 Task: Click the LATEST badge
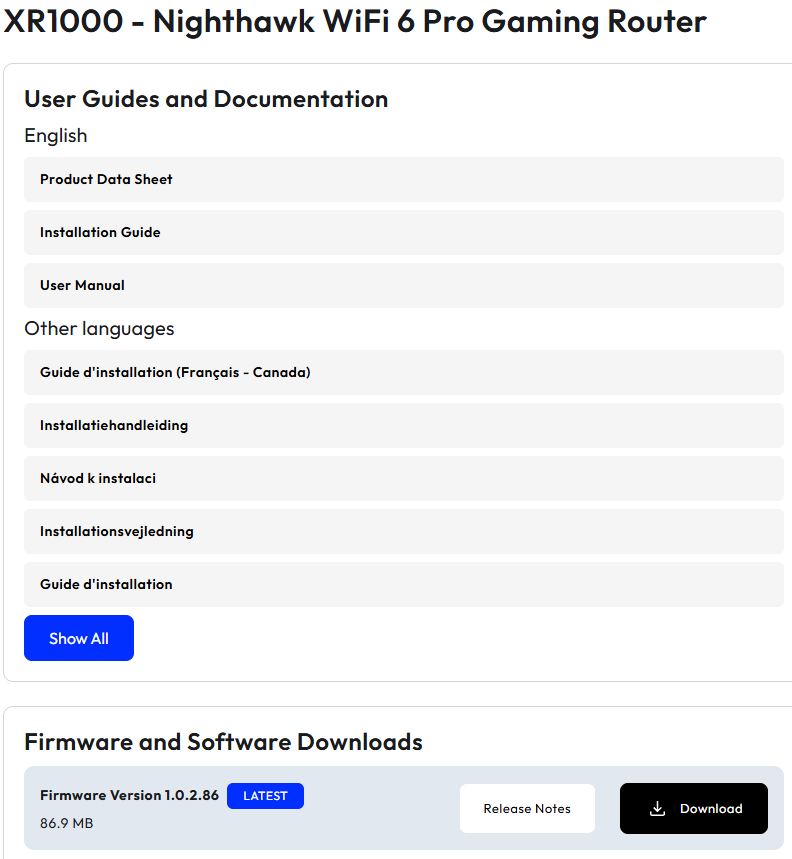pyautogui.click(x=265, y=796)
